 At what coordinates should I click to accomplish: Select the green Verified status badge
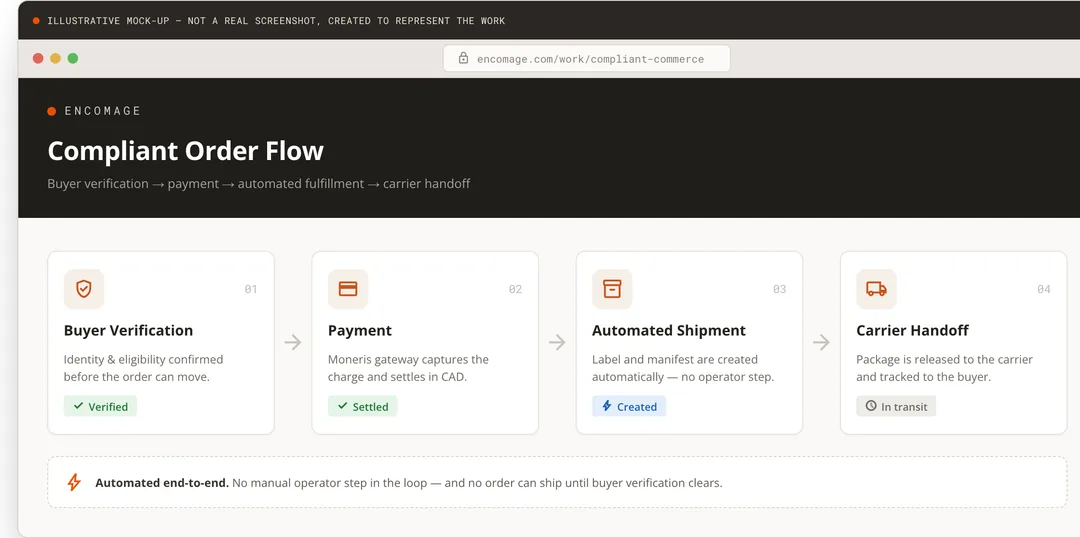[x=101, y=406]
